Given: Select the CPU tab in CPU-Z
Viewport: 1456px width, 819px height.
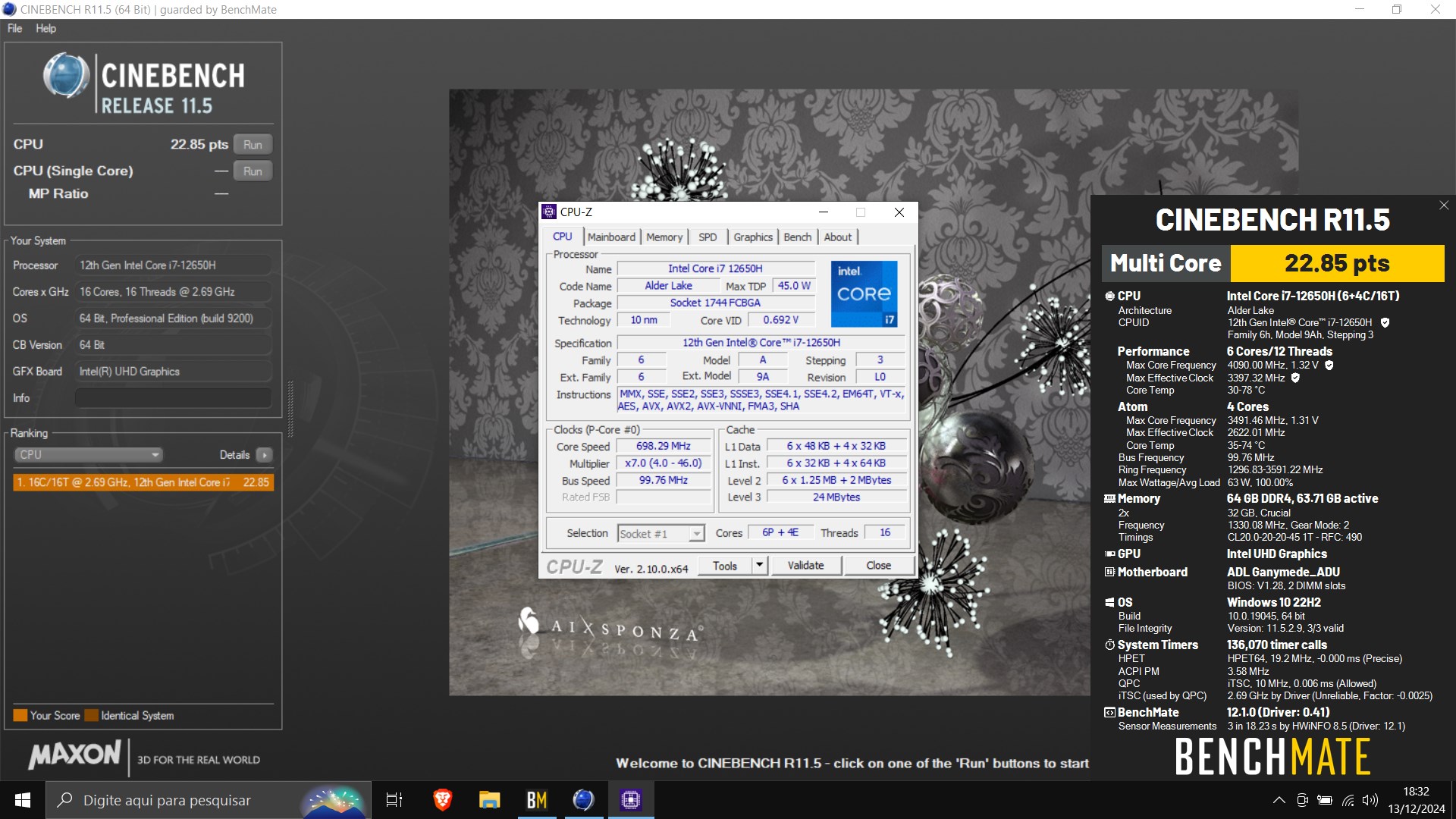Looking at the screenshot, I should tap(563, 237).
